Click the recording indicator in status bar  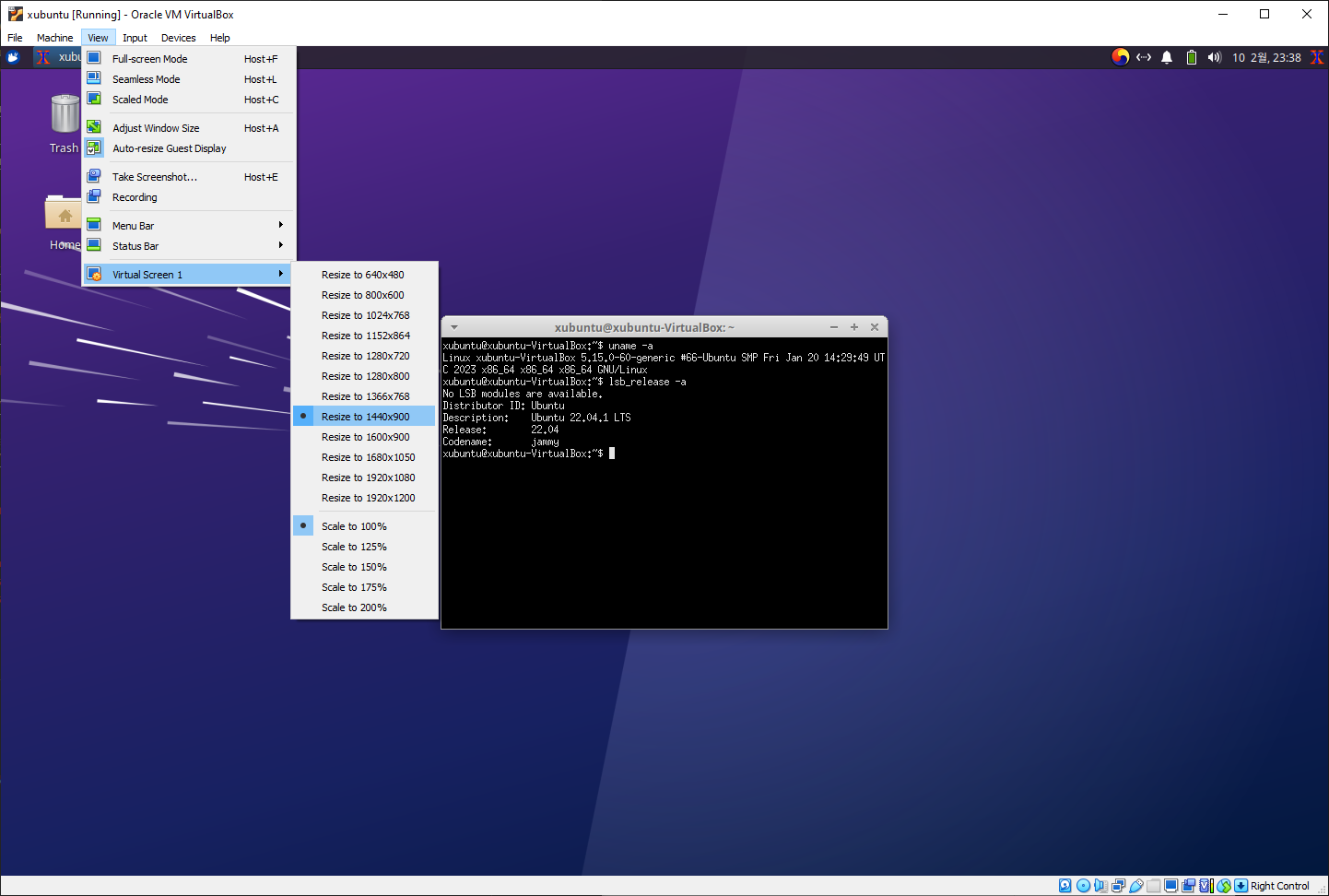point(1189,886)
